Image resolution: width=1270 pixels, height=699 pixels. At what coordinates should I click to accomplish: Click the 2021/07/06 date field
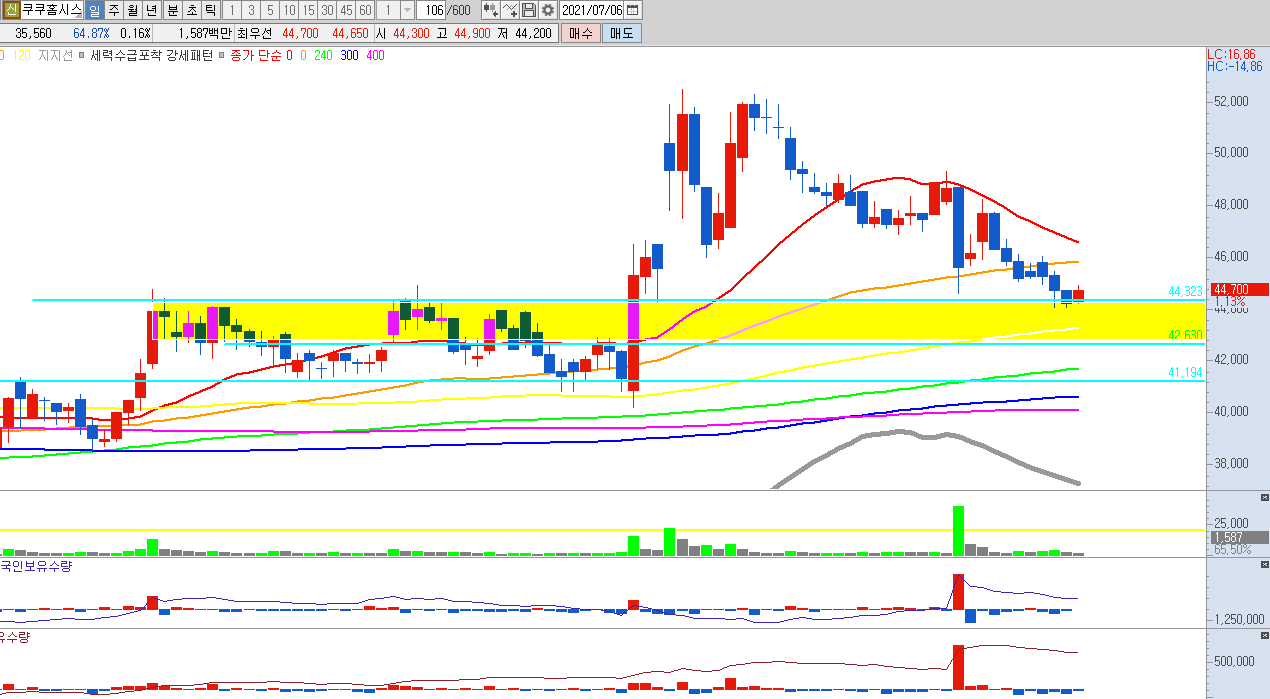pos(592,10)
